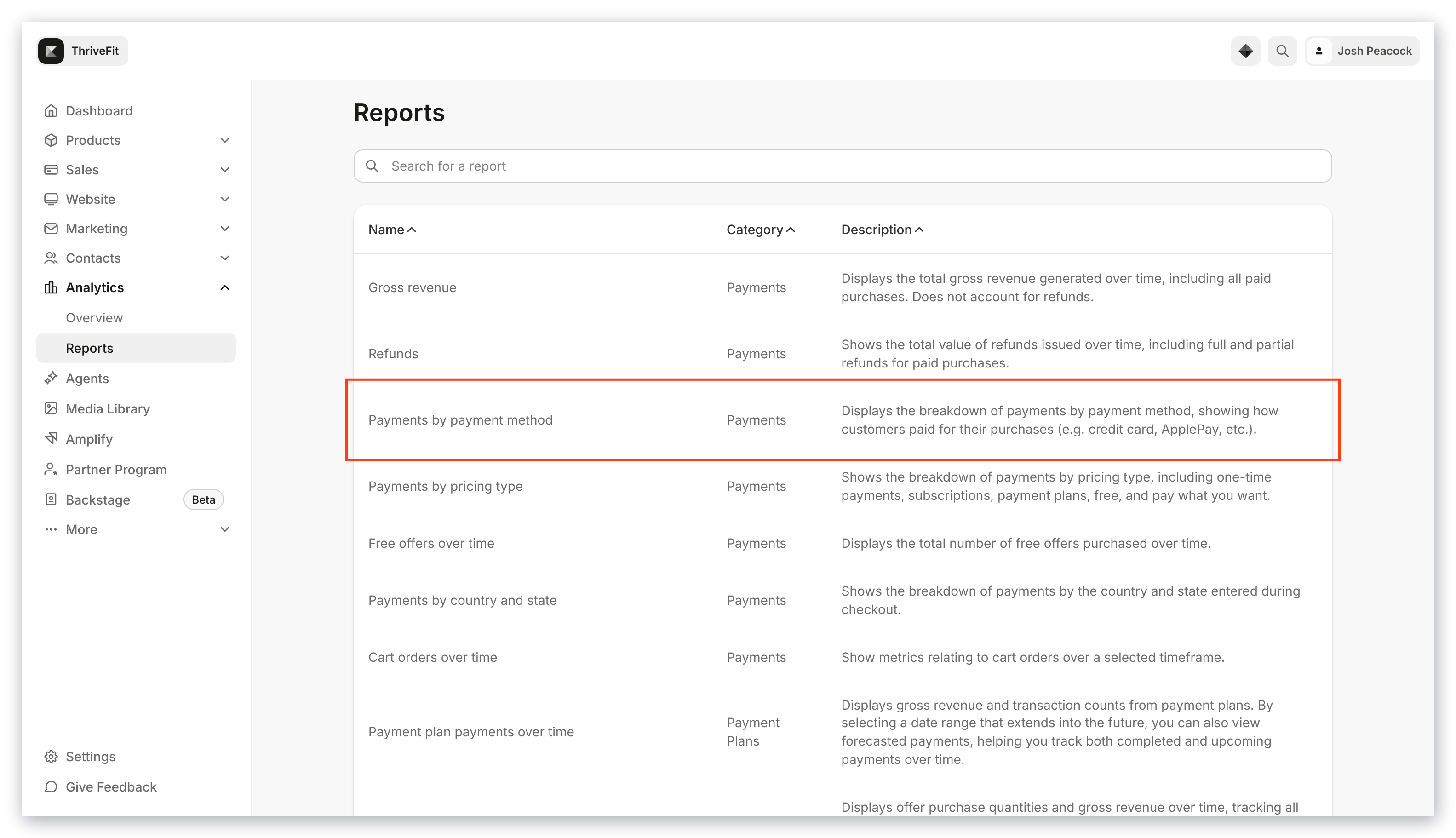Sort the table by Name column
This screenshot has height=838, width=1456.
pos(392,229)
